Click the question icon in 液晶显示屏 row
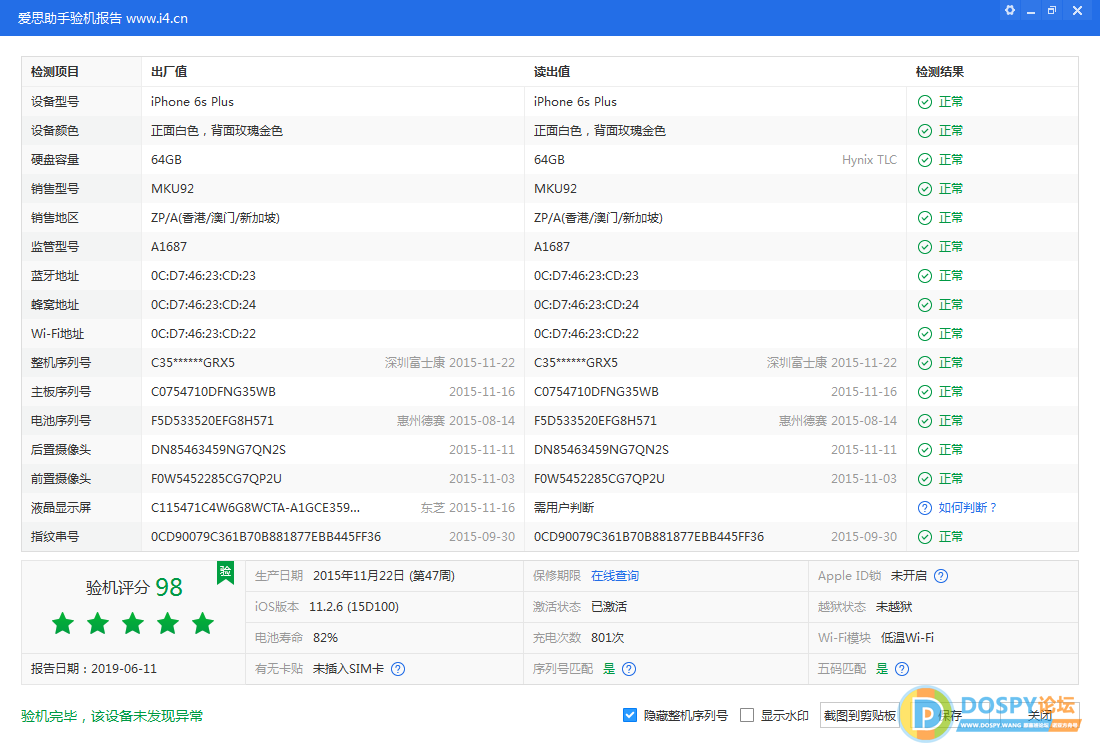Screen dimensions: 1100x749 click(925, 508)
